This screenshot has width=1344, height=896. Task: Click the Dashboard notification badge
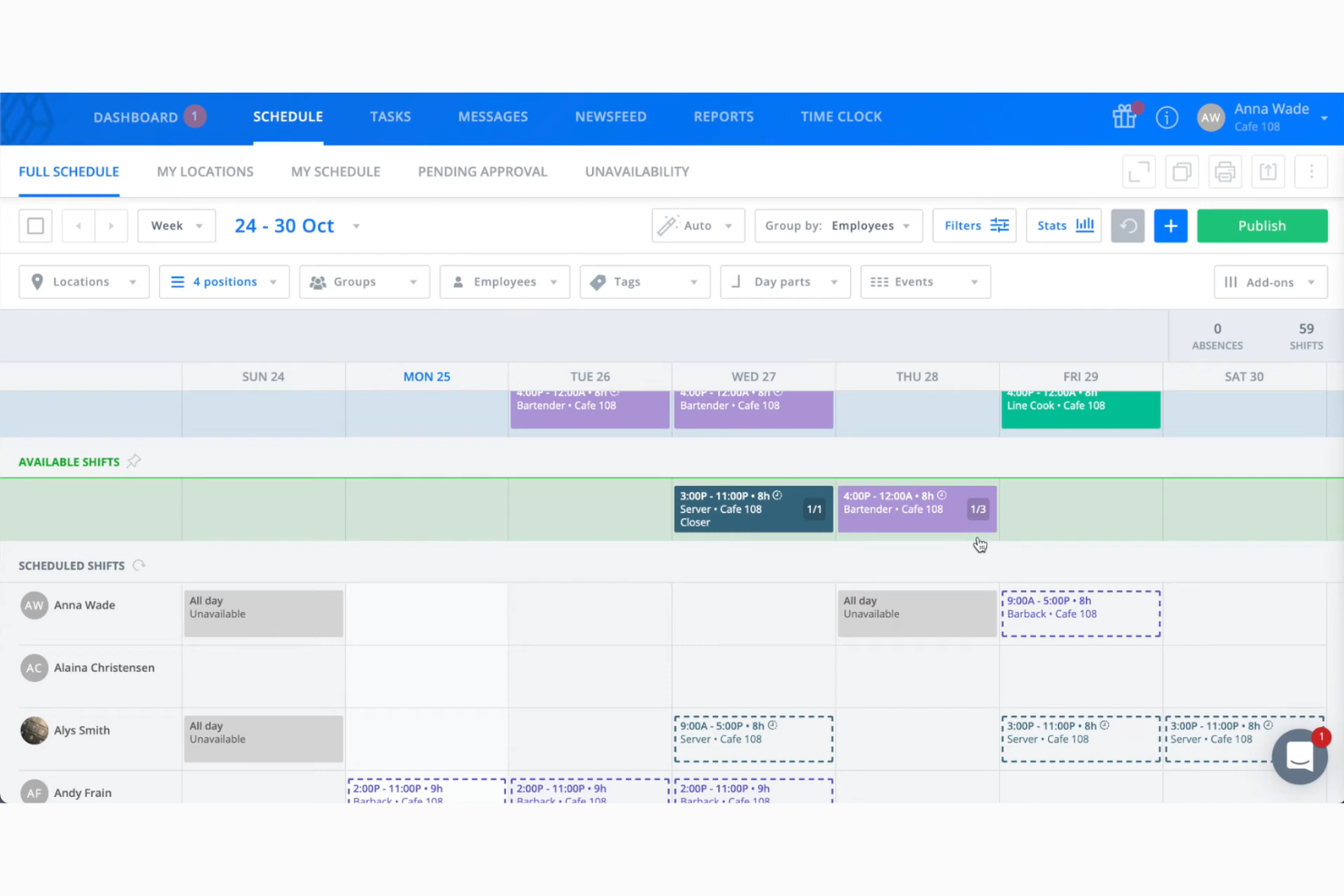tap(194, 116)
